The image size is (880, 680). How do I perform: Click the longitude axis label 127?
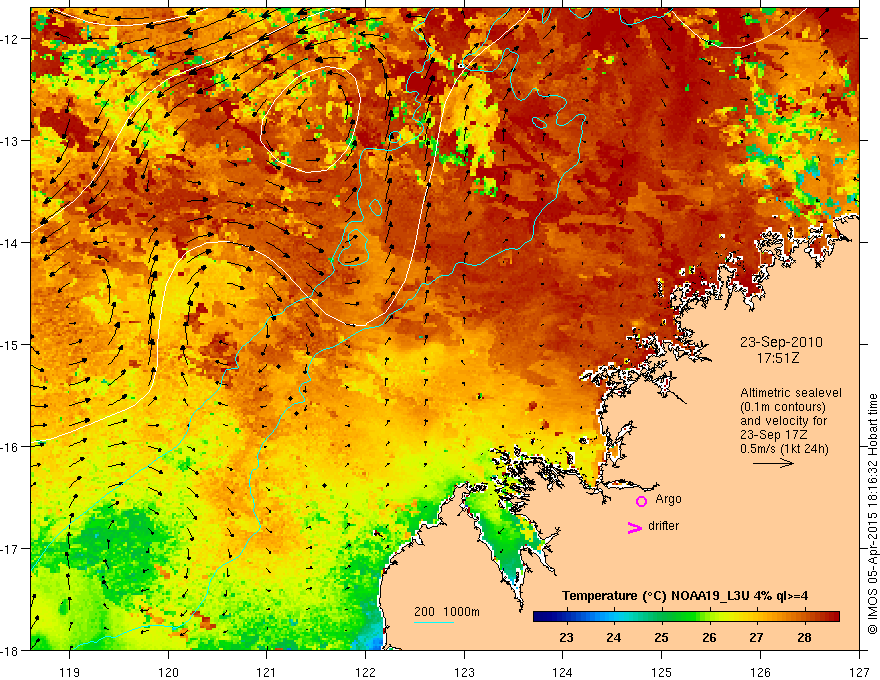(x=859, y=672)
